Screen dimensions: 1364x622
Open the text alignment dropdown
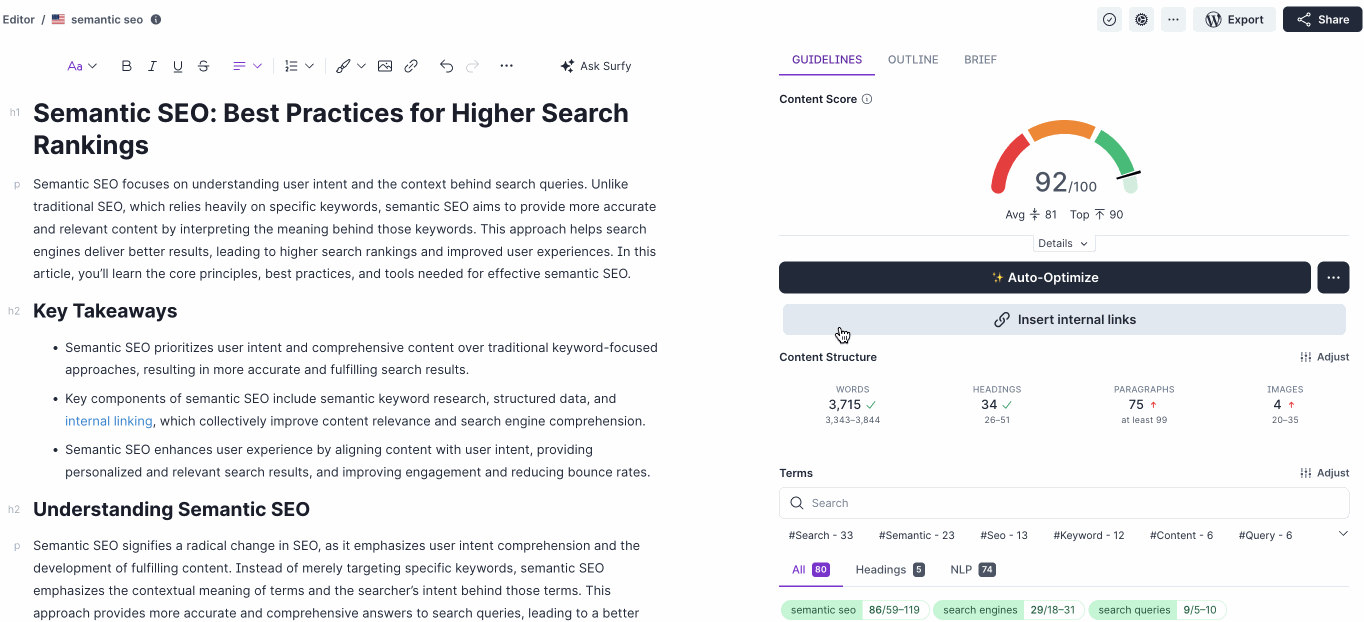point(247,66)
